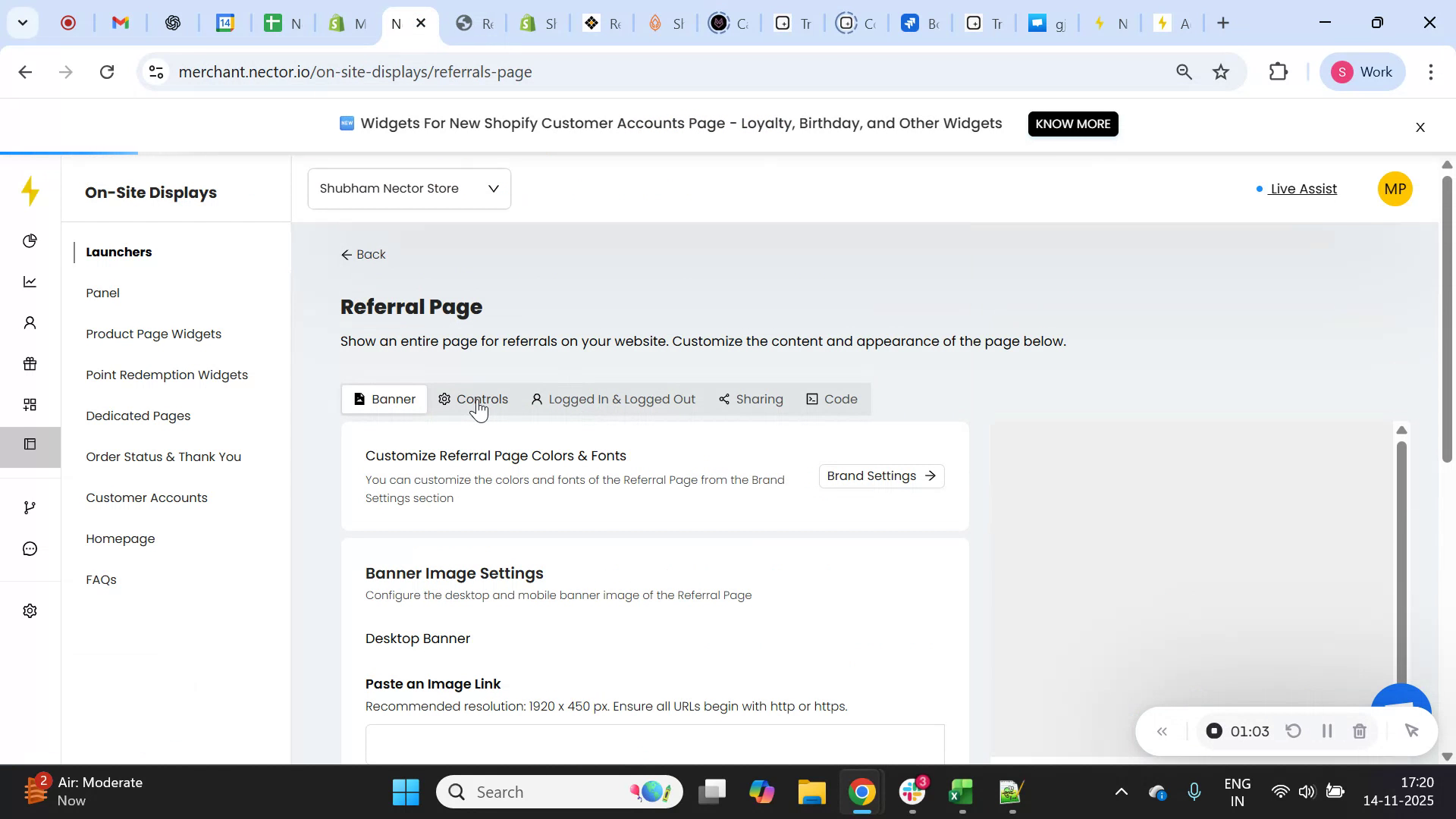The image size is (1456, 819).
Task: Open Brand Settings
Action: [880, 475]
